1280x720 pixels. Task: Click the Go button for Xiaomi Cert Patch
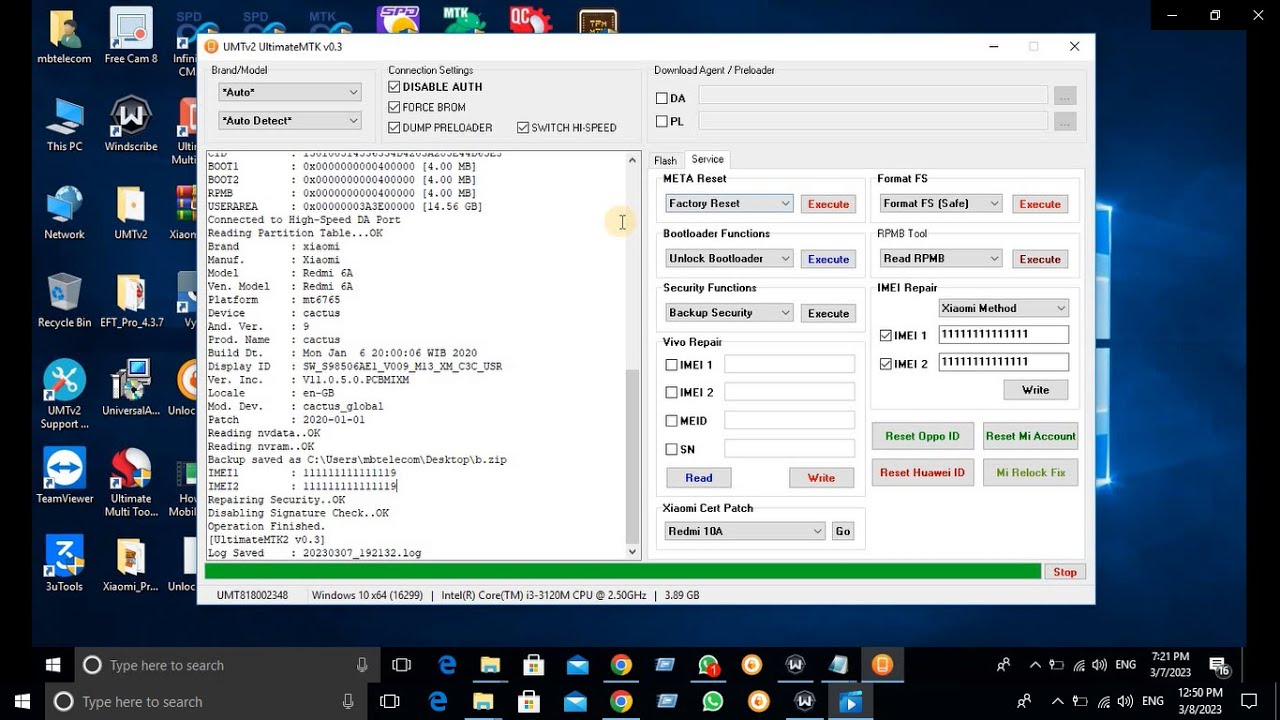coord(843,531)
